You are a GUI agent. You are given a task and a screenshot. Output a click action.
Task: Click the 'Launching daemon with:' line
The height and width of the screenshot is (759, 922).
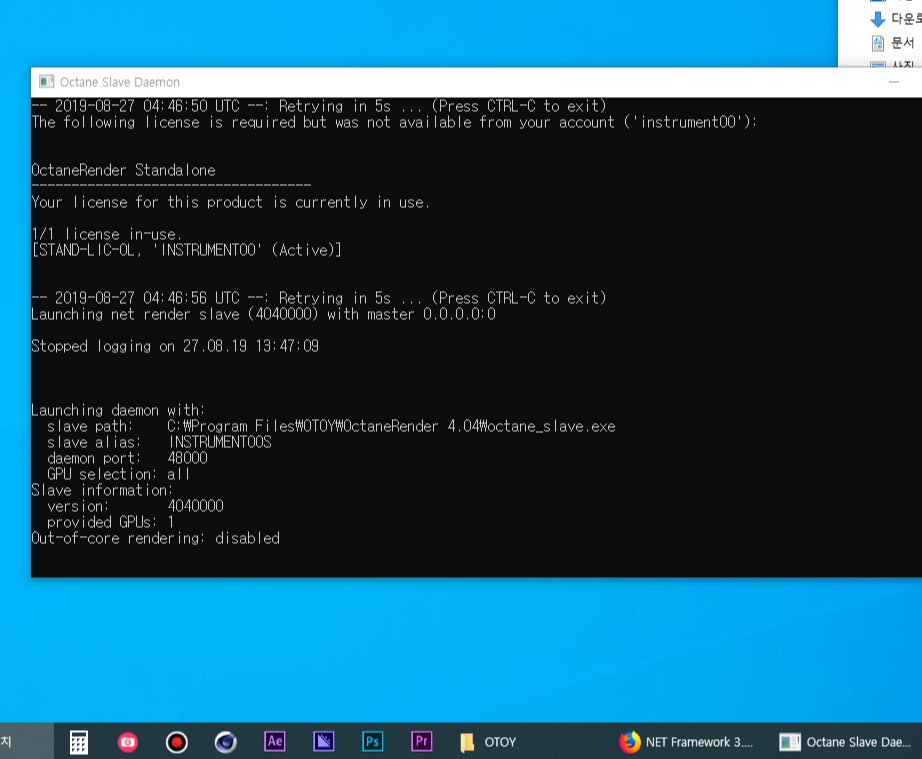[x=118, y=410]
